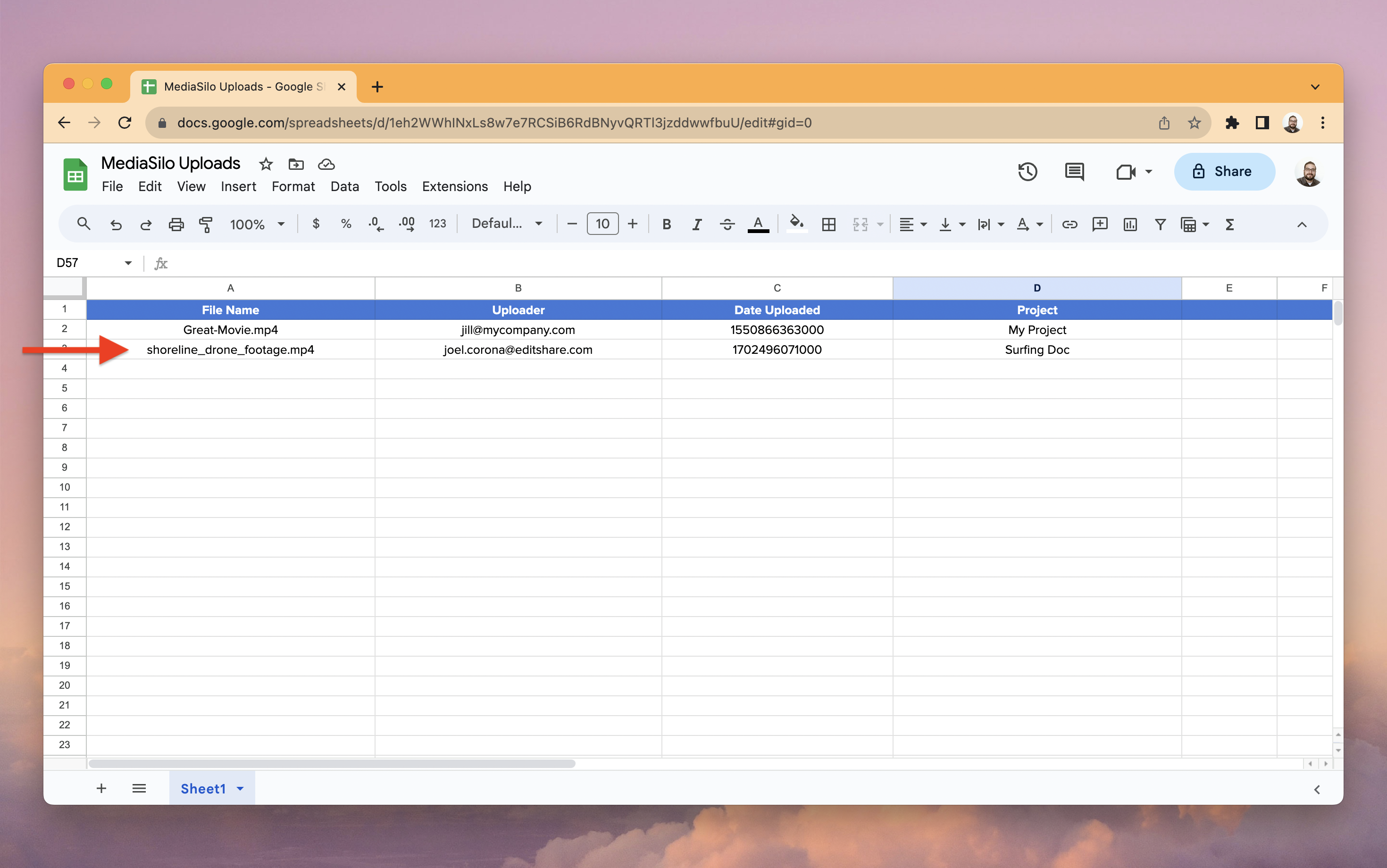The image size is (1387, 868).
Task: Open the functions sigma menu
Action: click(x=1230, y=225)
